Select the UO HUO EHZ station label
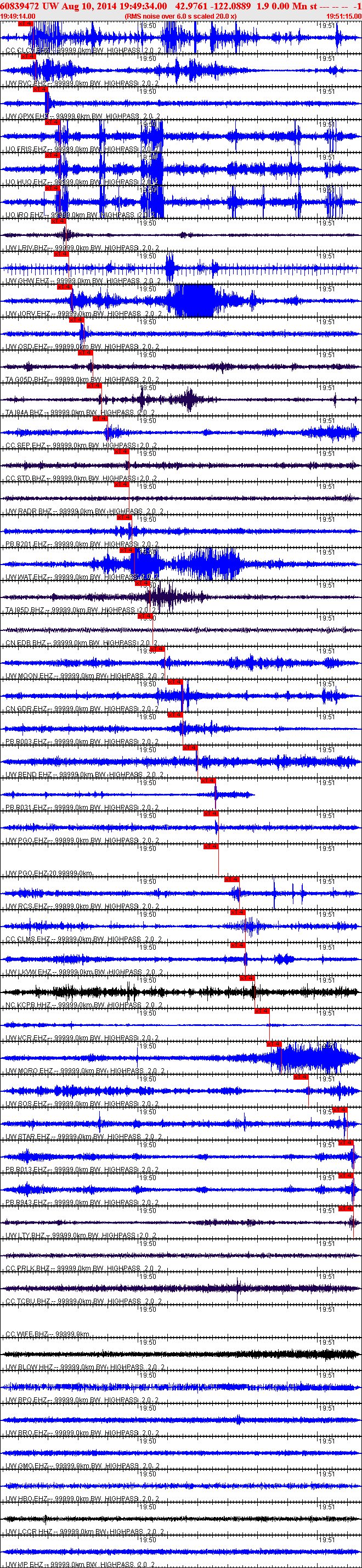Image resolution: width=362 pixels, height=1568 pixels. (82, 182)
